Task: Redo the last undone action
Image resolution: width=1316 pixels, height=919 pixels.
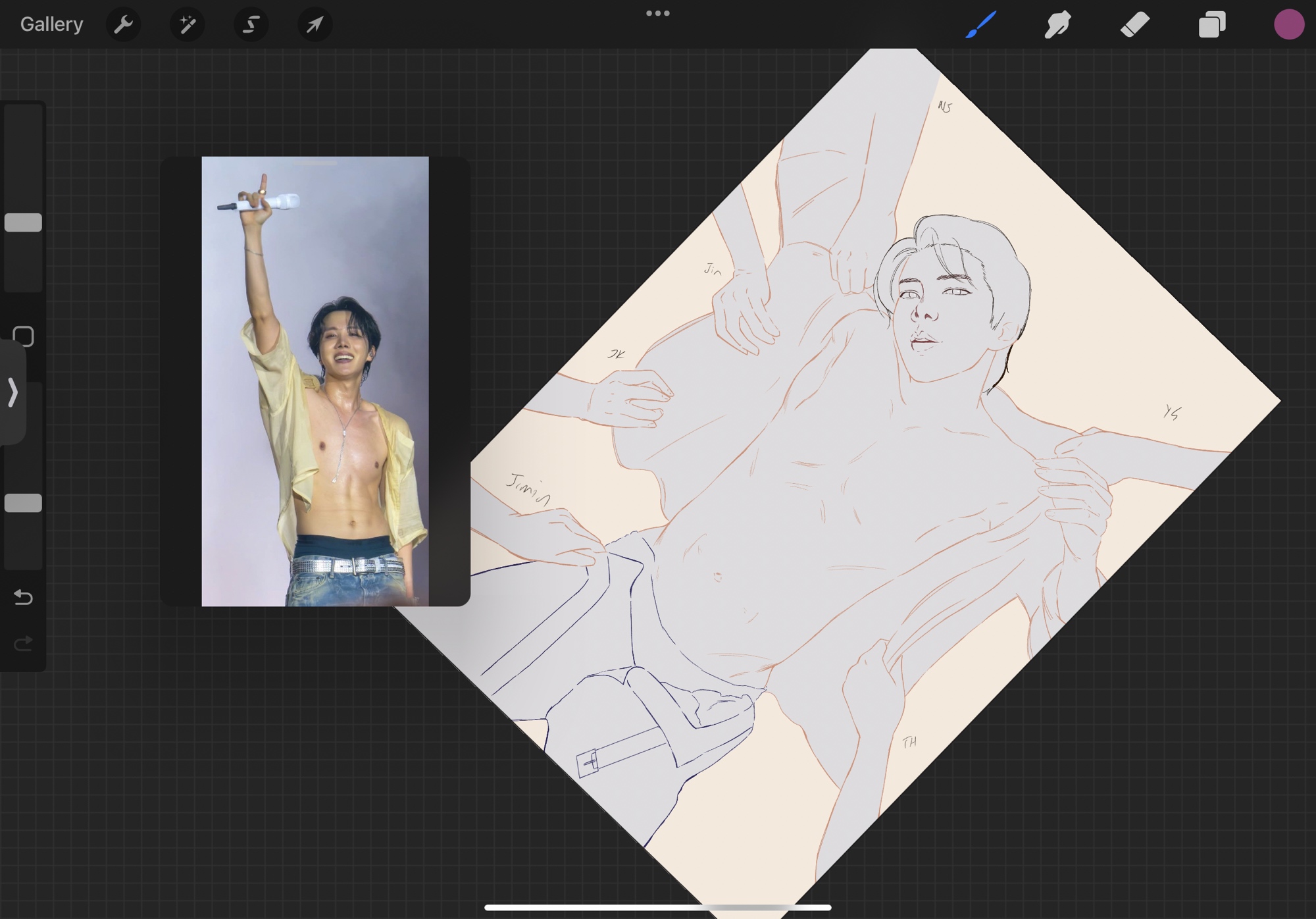Action: (23, 643)
